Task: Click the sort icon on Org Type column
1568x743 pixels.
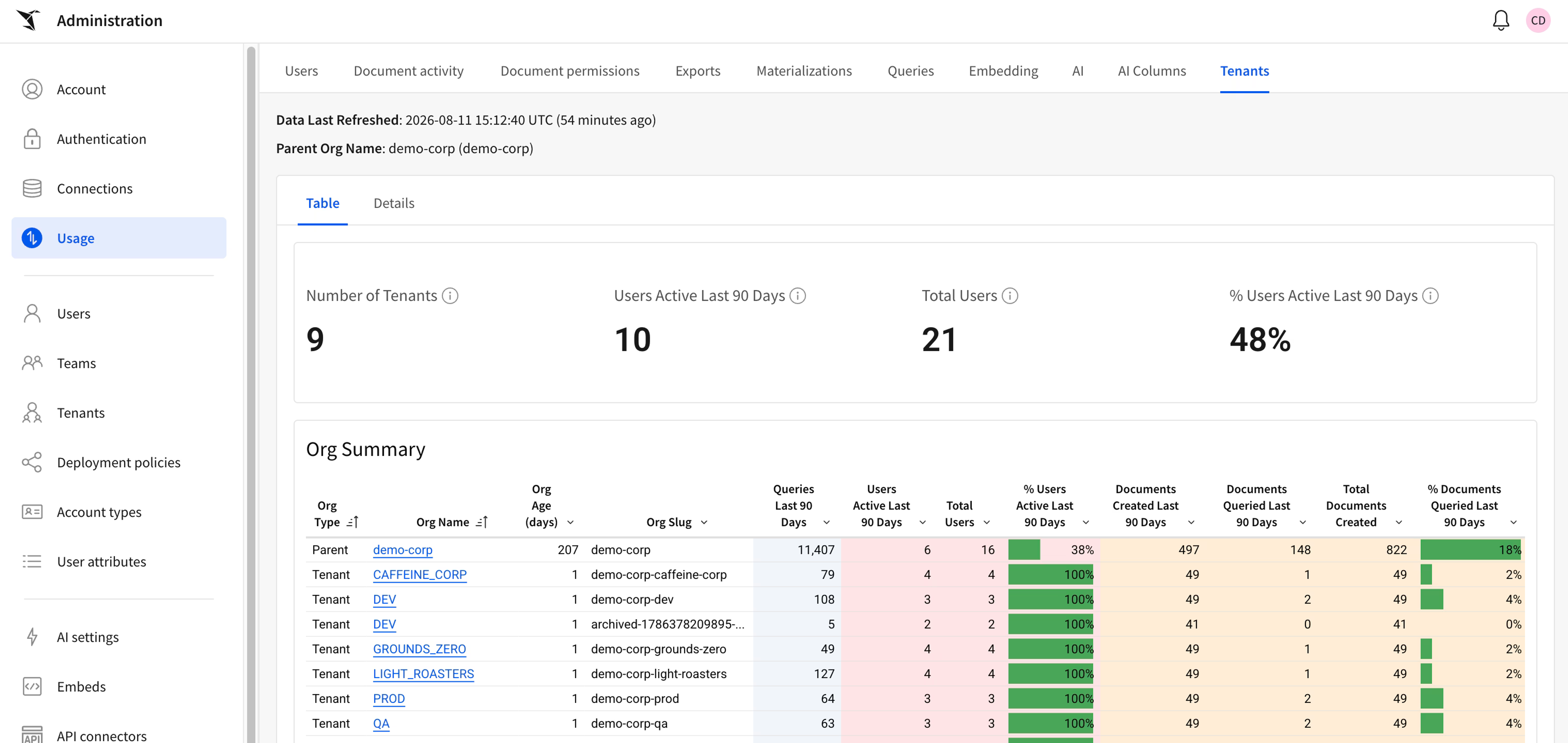Action: (353, 522)
